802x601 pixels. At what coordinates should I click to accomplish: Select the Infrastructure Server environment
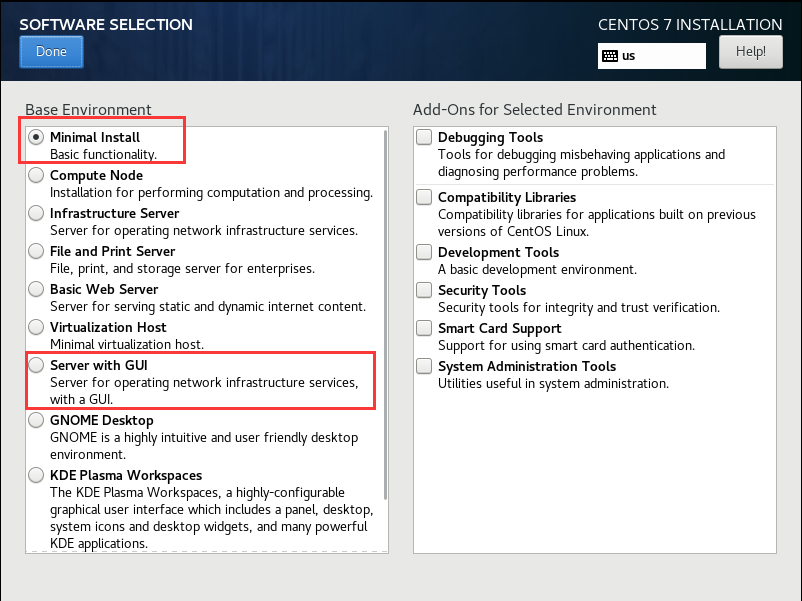tap(36, 212)
